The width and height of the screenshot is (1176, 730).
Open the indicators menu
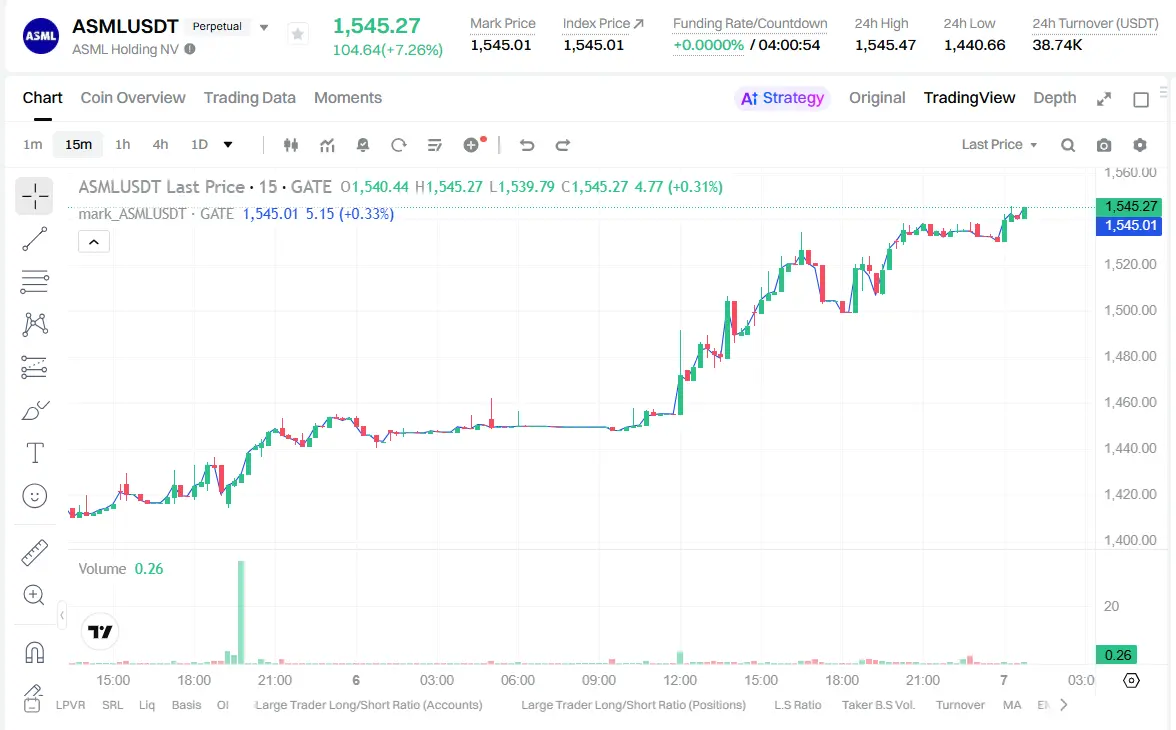327,145
